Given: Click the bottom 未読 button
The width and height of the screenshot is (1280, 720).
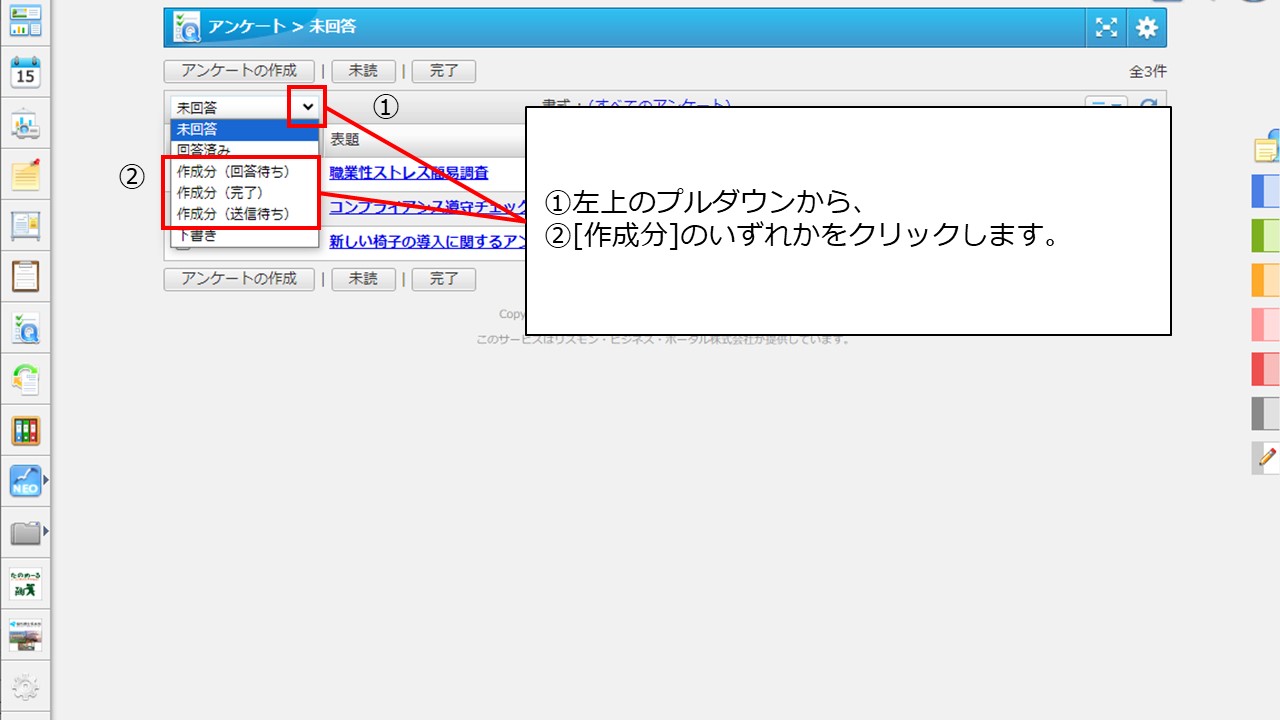Looking at the screenshot, I should tap(364, 279).
